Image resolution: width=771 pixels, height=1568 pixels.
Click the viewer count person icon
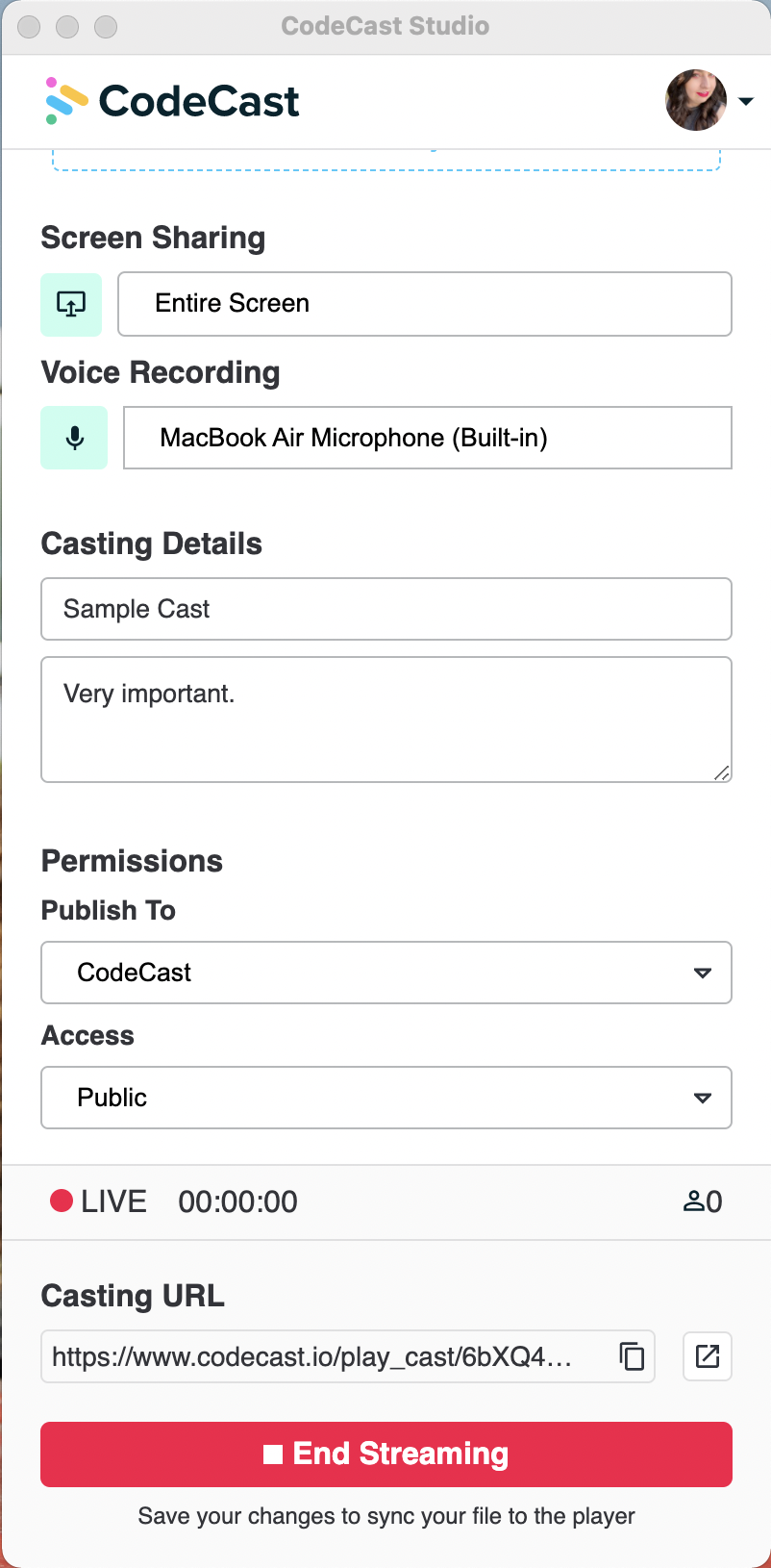pyautogui.click(x=694, y=1201)
